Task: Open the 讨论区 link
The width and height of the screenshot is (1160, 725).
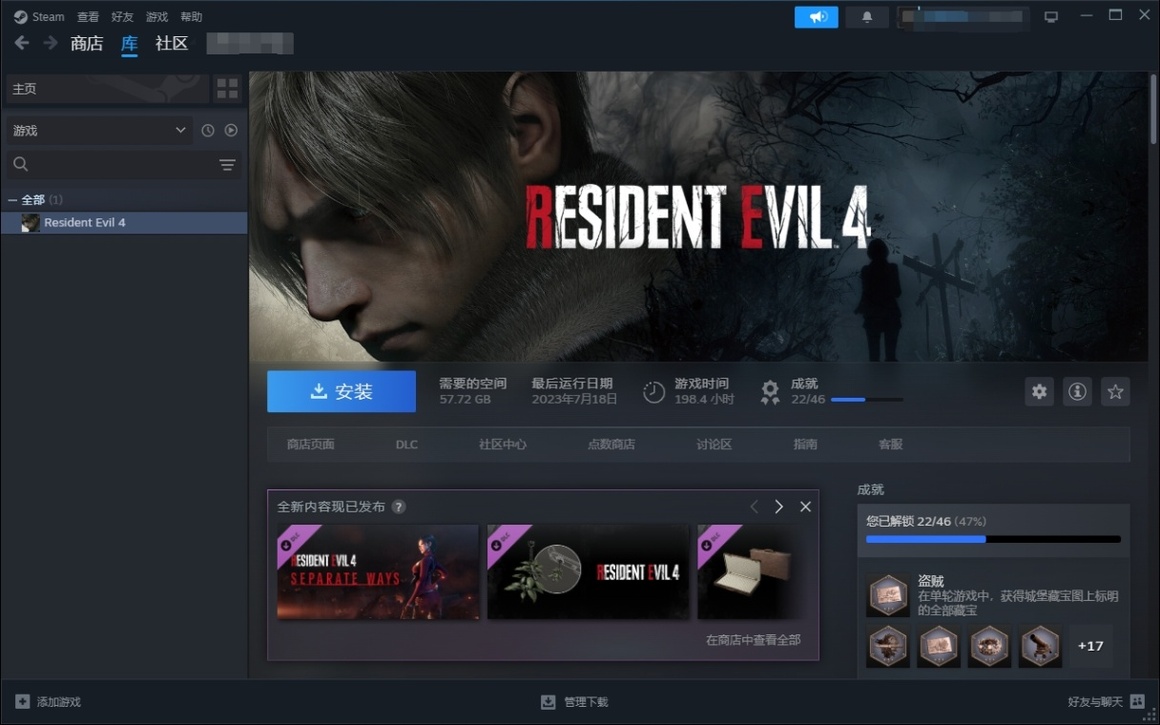Action: [714, 444]
